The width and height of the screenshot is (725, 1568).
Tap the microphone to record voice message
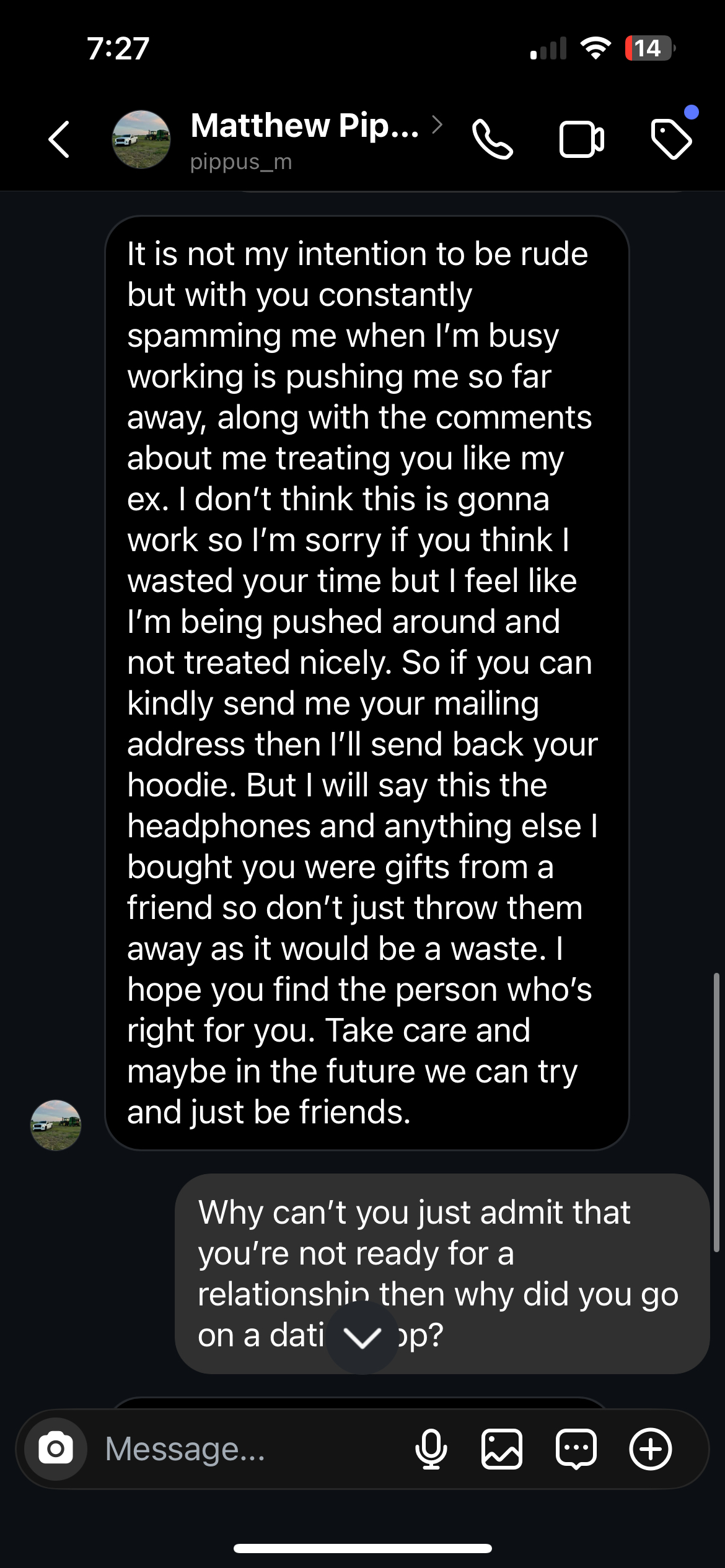[x=431, y=1448]
